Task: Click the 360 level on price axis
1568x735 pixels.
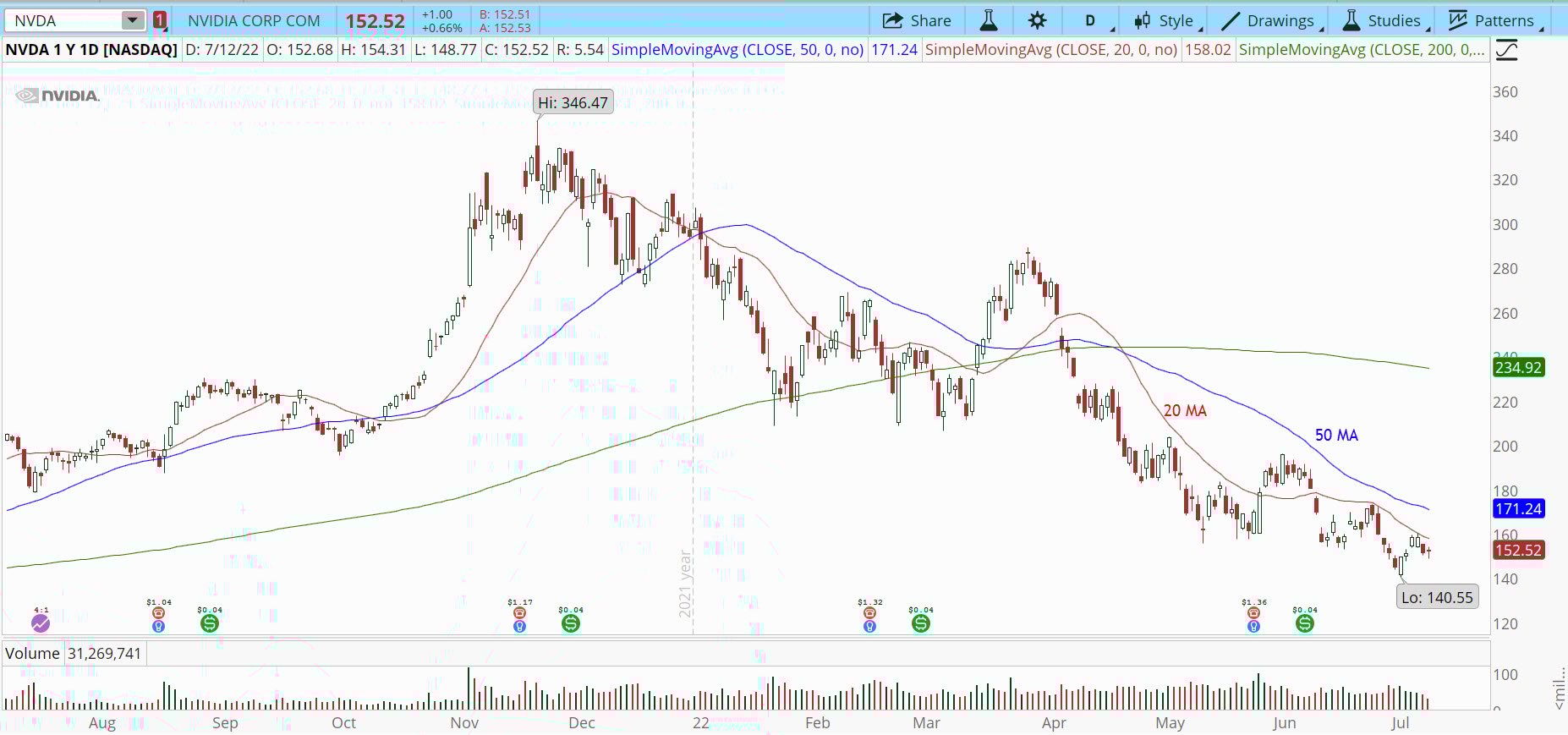Action: pyautogui.click(x=1505, y=92)
